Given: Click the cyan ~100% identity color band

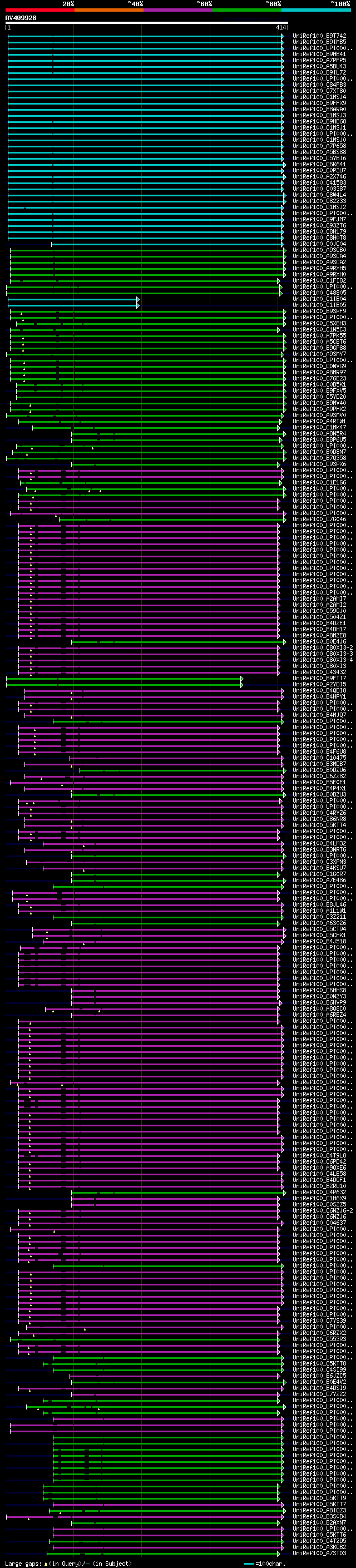Looking at the screenshot, I should coord(316,10).
